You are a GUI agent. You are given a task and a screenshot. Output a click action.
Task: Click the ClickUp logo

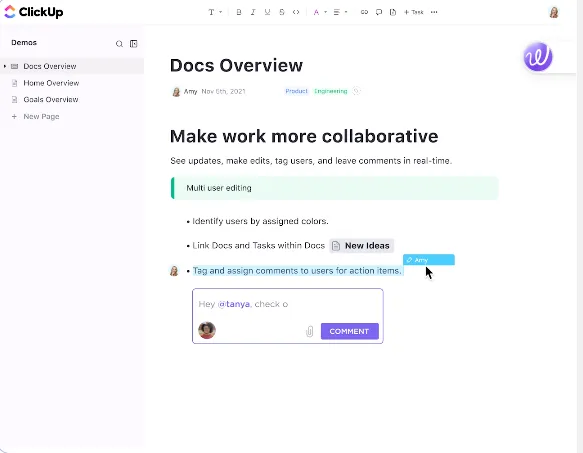[33, 12]
